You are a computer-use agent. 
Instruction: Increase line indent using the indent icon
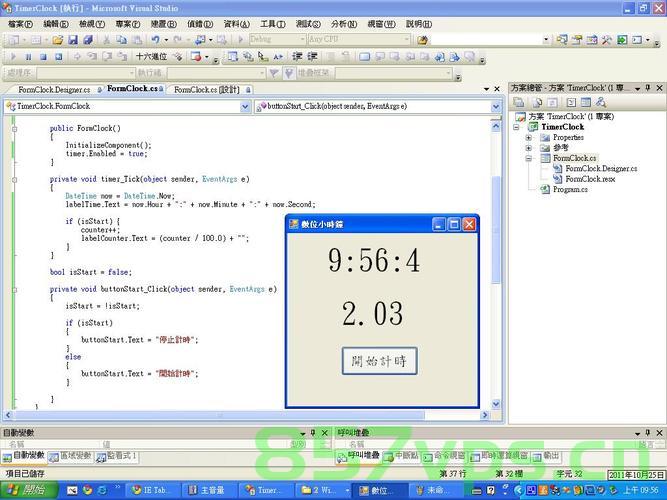(312, 57)
